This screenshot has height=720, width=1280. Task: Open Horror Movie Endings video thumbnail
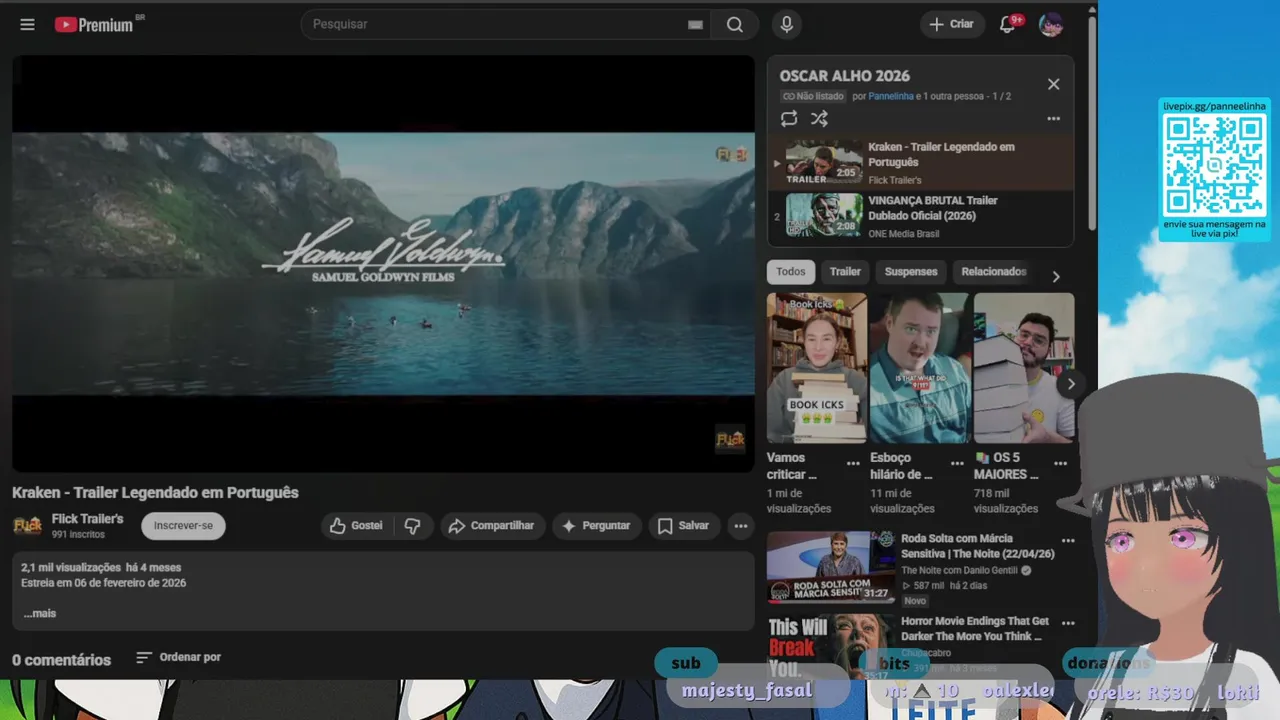(x=830, y=646)
